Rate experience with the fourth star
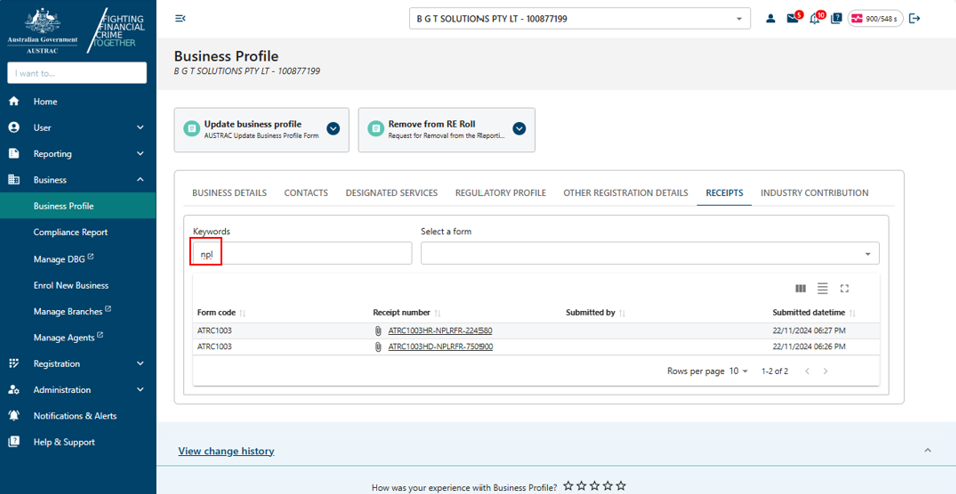Viewport: 956px width, 494px height. [608, 486]
